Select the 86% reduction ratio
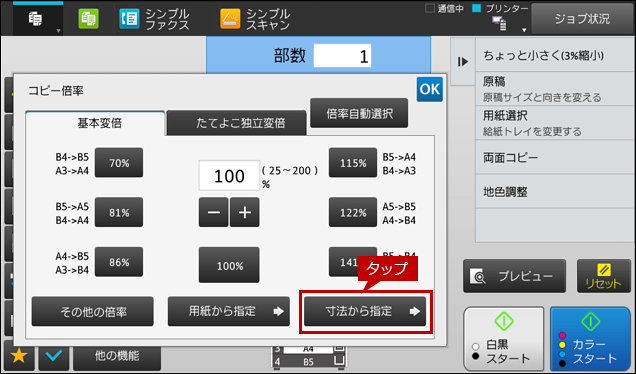This screenshot has height=374, width=636. tap(119, 262)
